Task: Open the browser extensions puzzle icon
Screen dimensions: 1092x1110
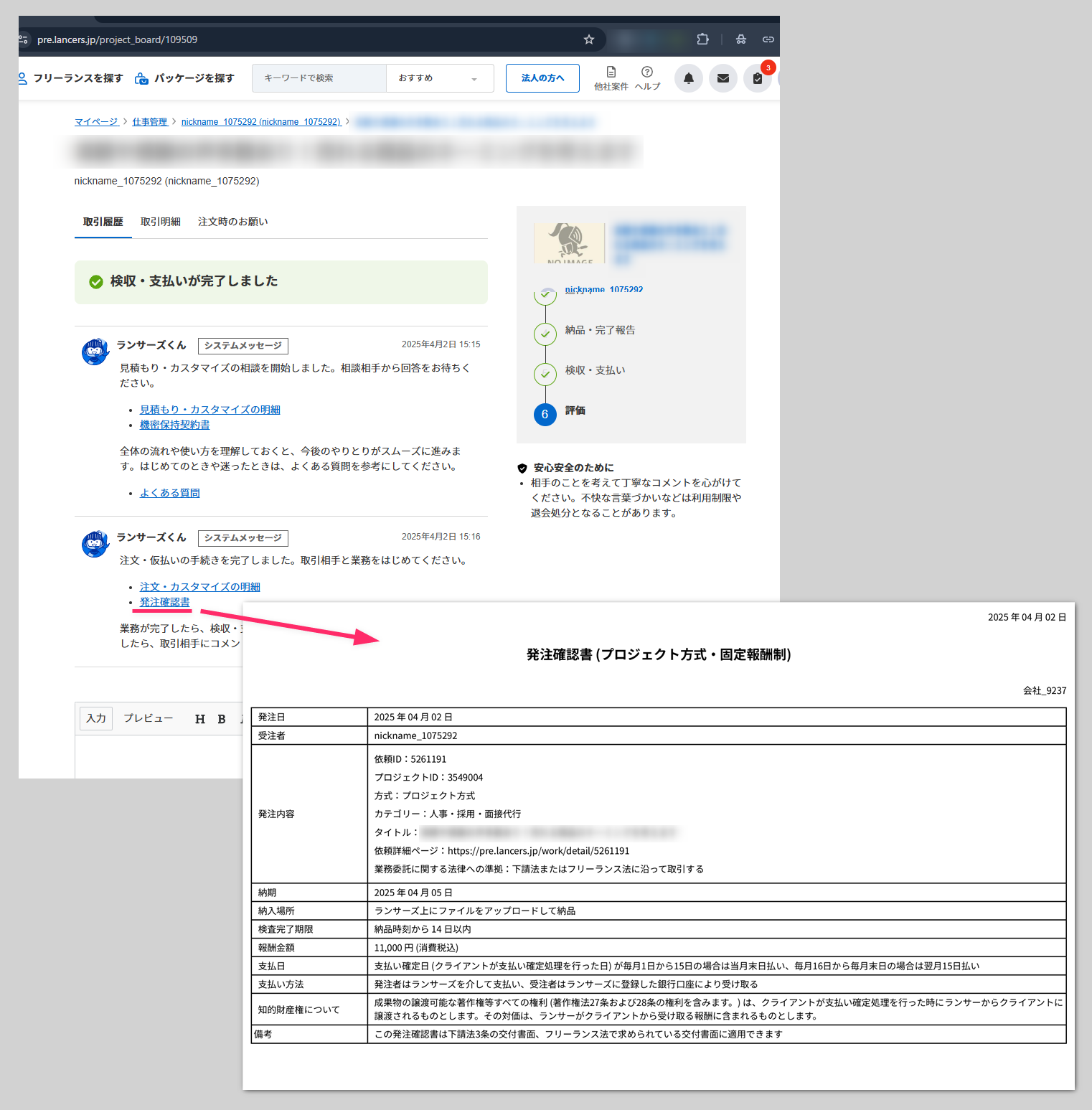Action: coord(702,39)
